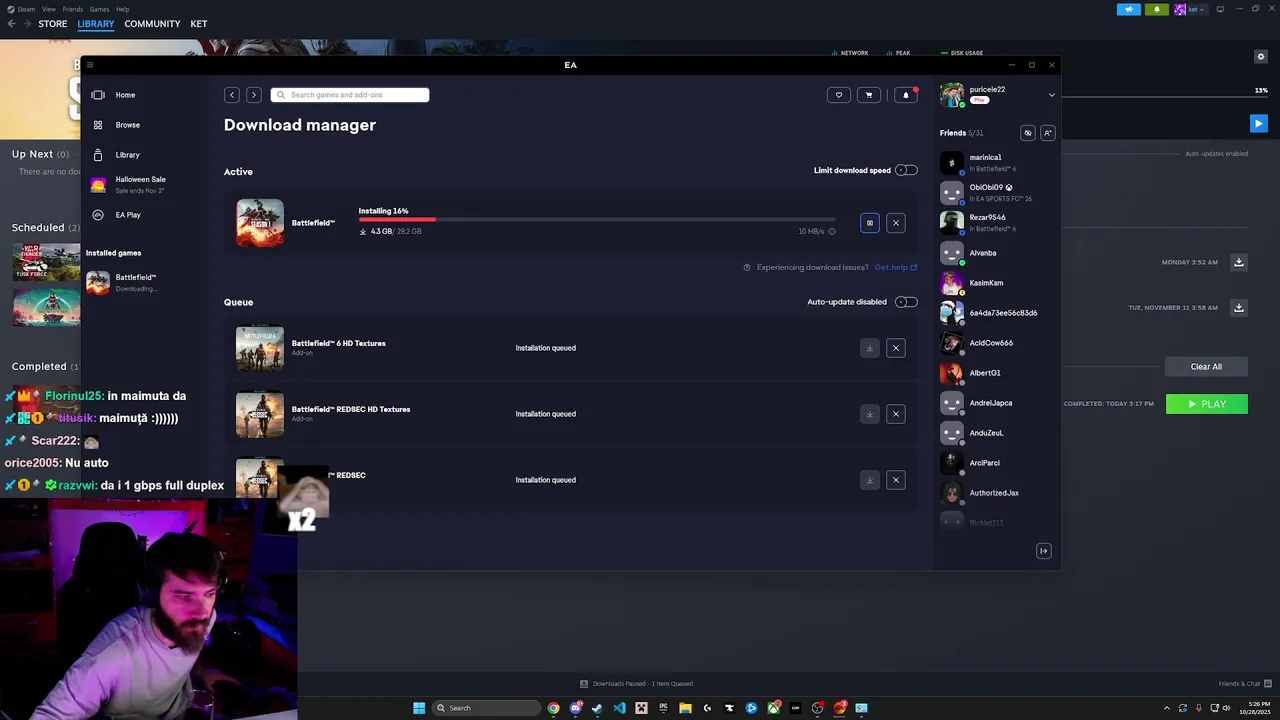
Task: Open the active Battlefield game thumbnail
Action: point(260,223)
